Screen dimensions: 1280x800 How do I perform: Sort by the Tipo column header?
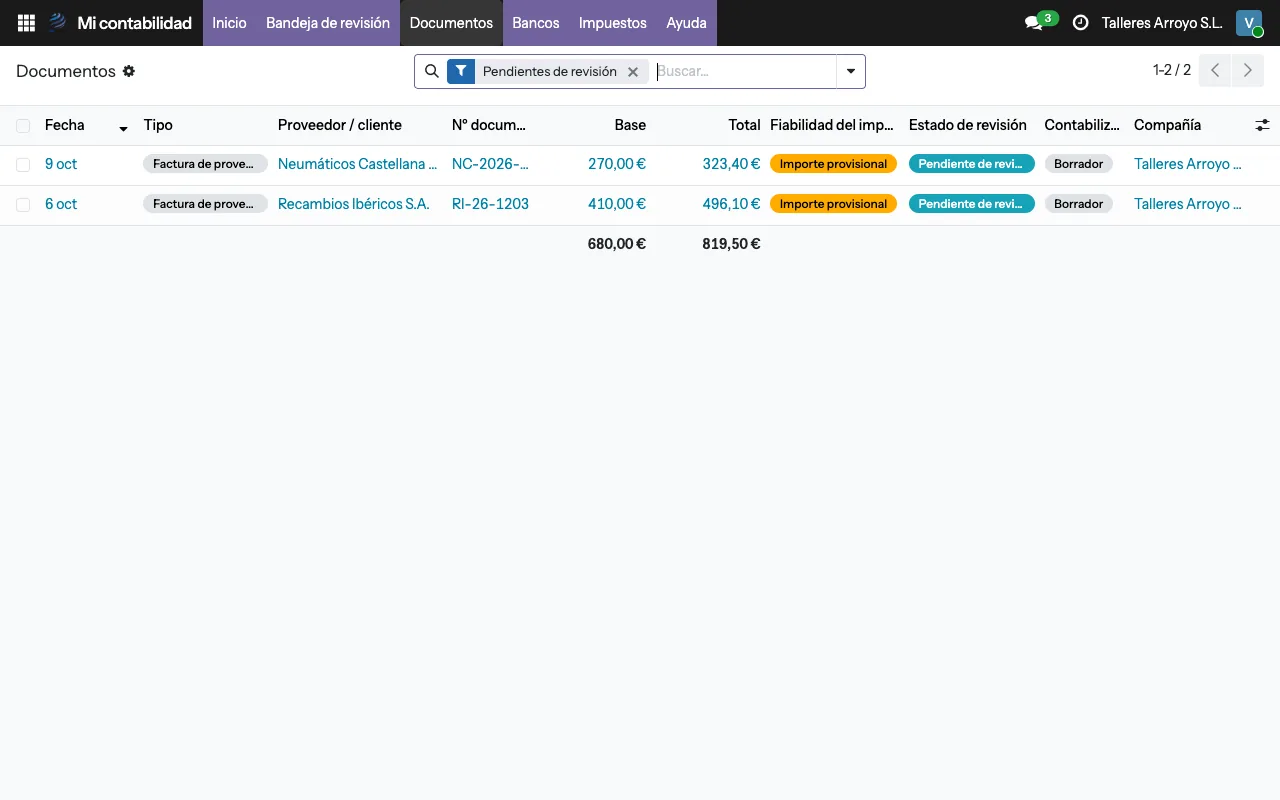158,125
